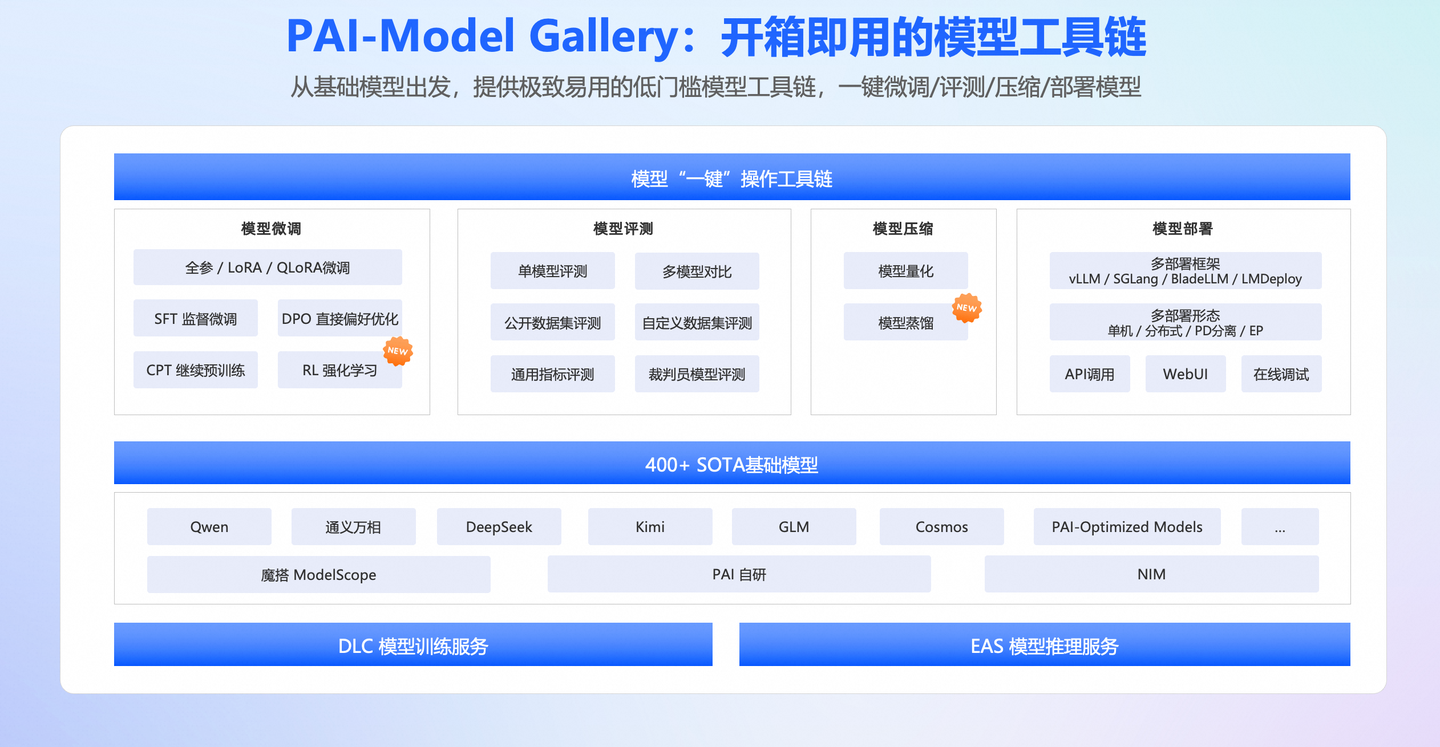Open the 公开数据集评测 evaluation option
This screenshot has height=747, width=1440.
[x=553, y=322]
